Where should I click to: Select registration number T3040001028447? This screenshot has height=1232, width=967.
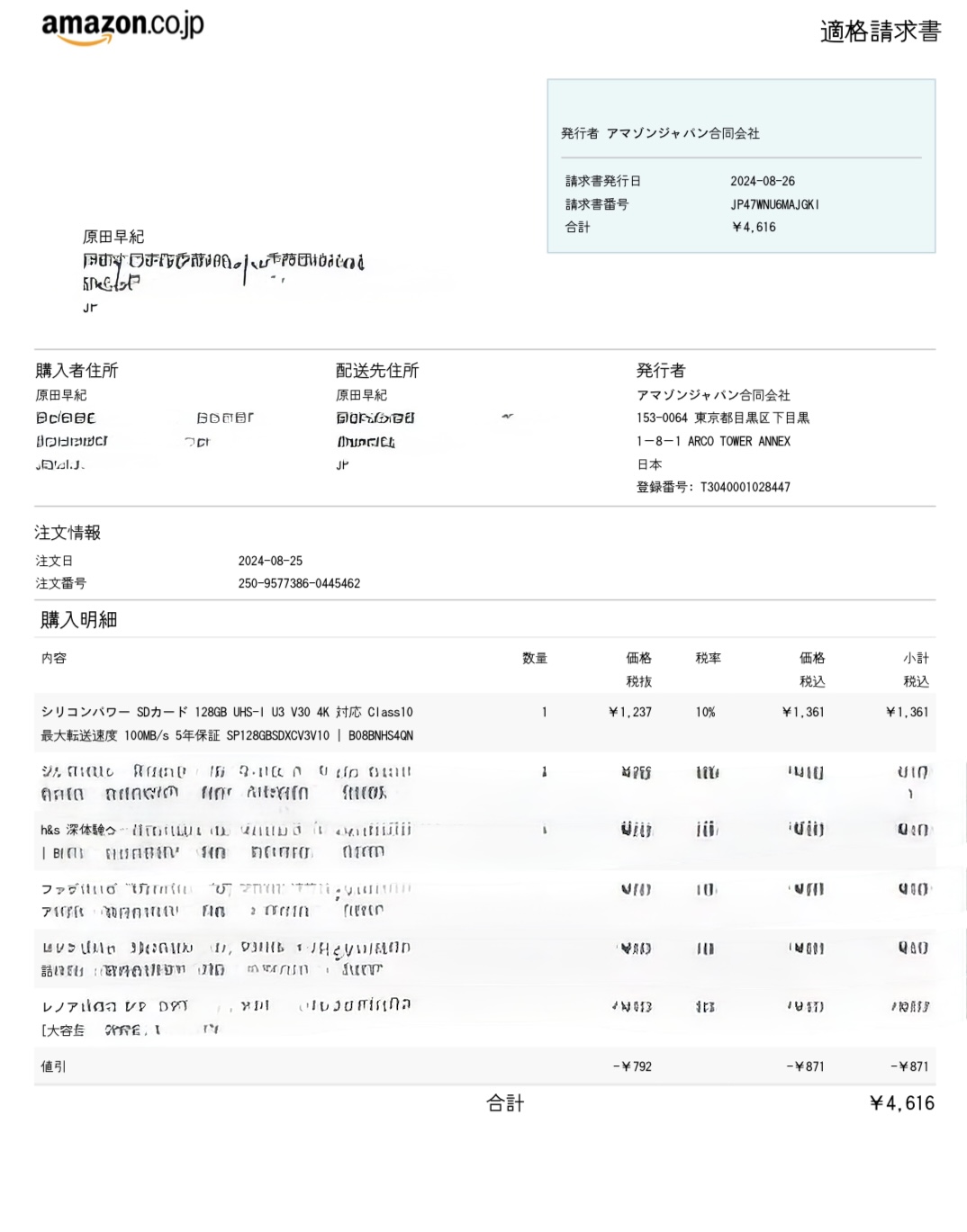pos(745,487)
